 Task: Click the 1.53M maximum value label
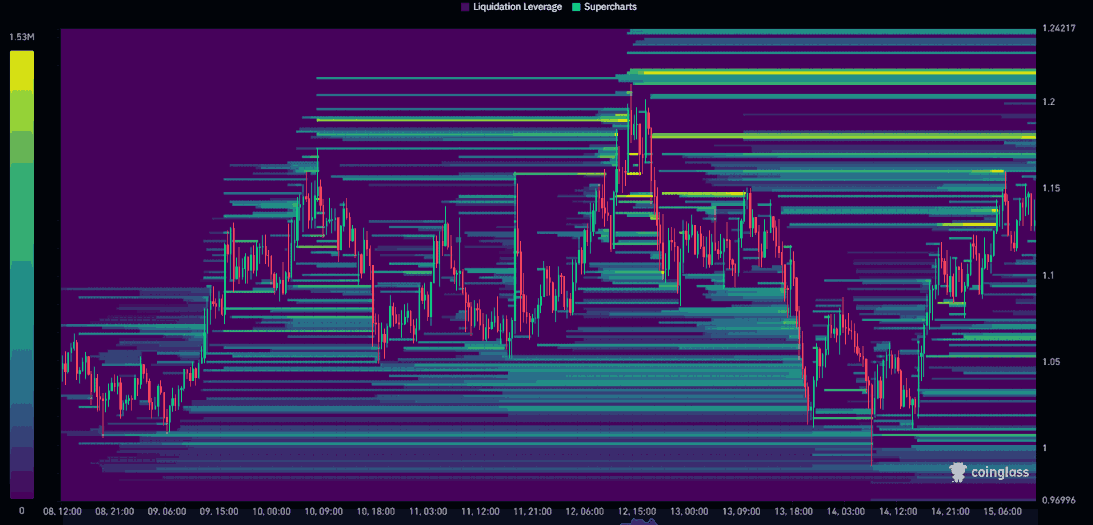click(x=21, y=37)
